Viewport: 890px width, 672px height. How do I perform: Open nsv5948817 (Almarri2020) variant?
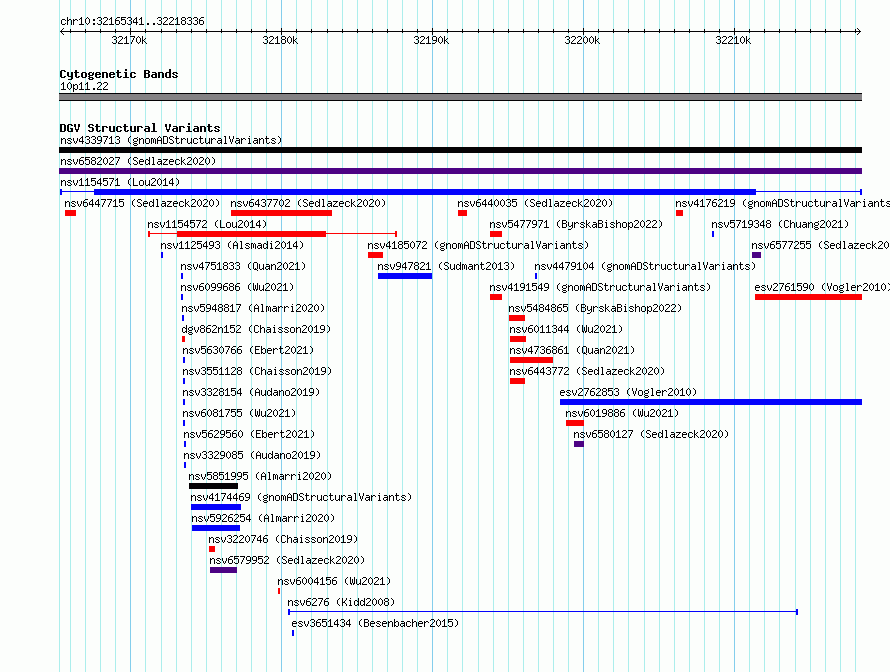[x=253, y=308]
